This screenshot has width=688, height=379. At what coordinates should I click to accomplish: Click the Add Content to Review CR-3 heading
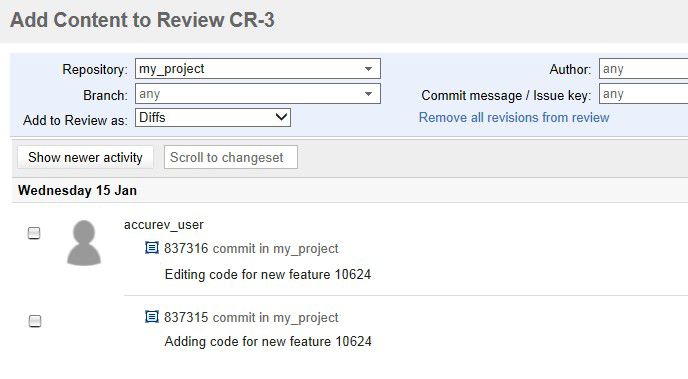(x=143, y=20)
